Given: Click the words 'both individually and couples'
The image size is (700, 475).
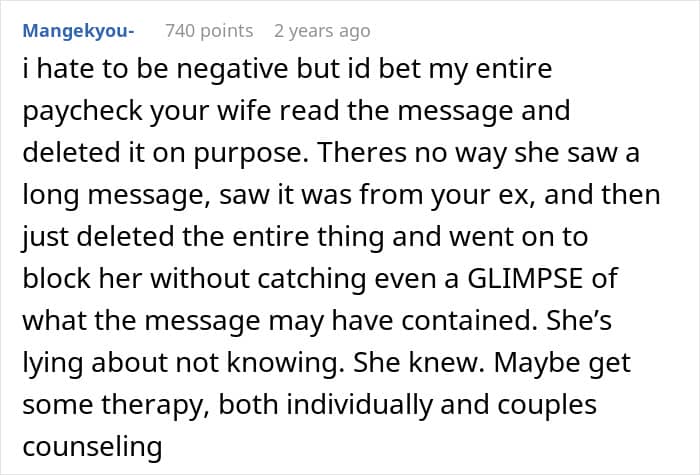Looking at the screenshot, I should pyautogui.click(x=408, y=404).
